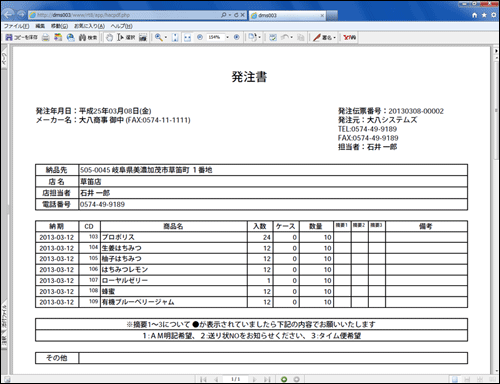Viewport: 500px width, 384px height.
Task: Expand the zoom tool dropdown arrow
Action: pyautogui.click(x=166, y=37)
